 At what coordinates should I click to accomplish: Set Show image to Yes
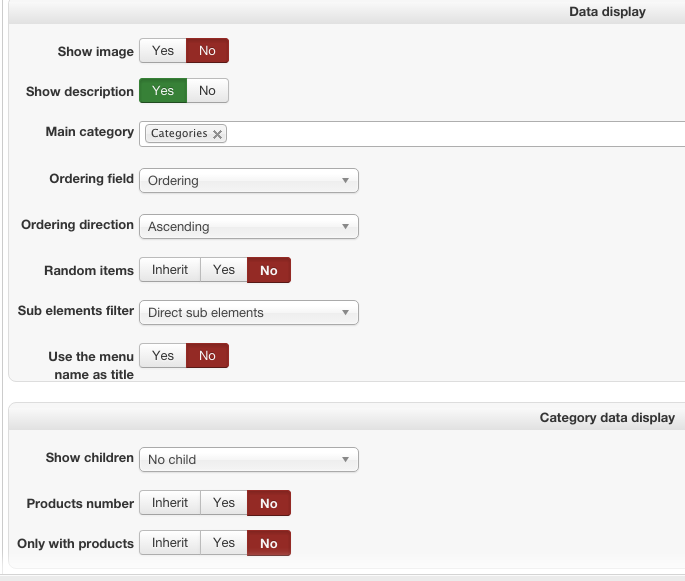[163, 51]
